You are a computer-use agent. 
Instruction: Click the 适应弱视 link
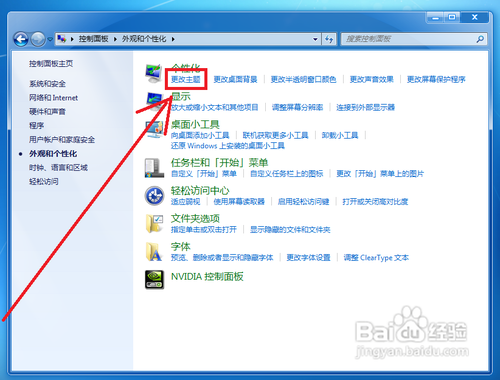click(x=185, y=202)
